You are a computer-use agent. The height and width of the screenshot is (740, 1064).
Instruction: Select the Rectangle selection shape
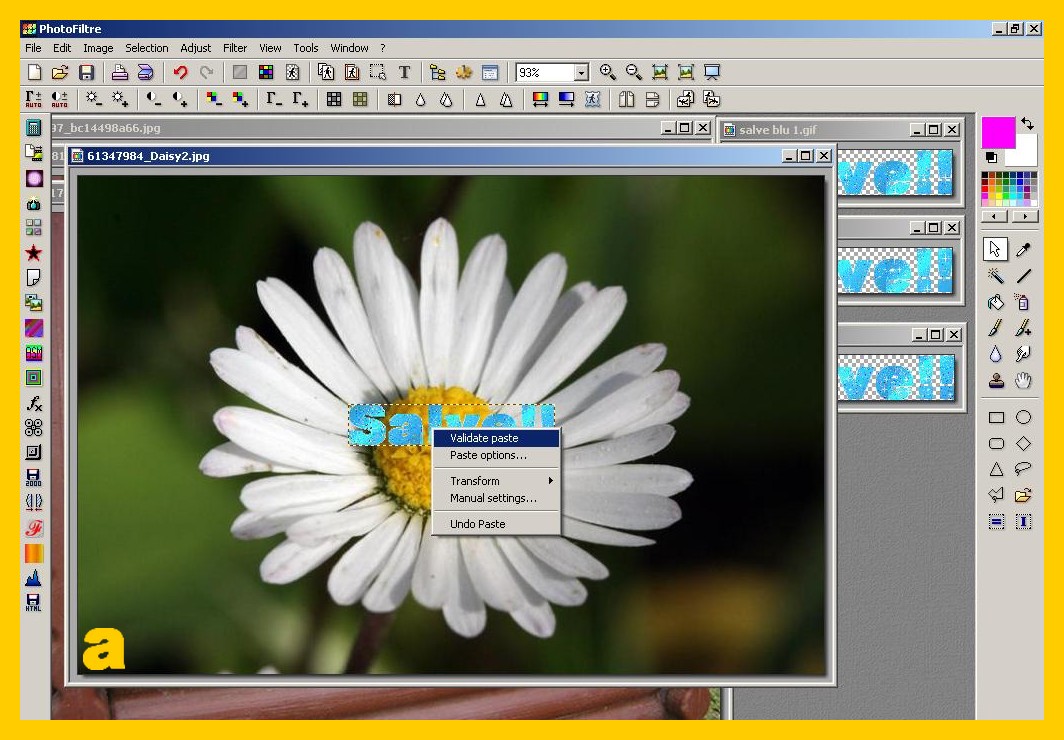tap(996, 417)
